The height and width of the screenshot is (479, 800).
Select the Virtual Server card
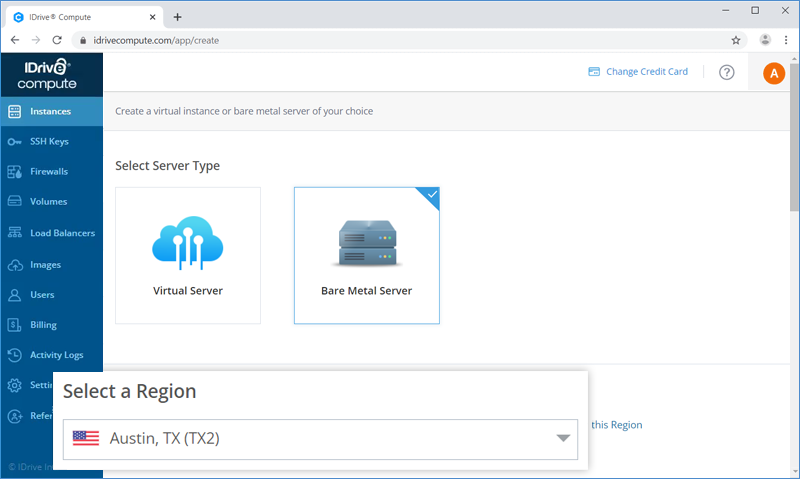pyautogui.click(x=188, y=256)
